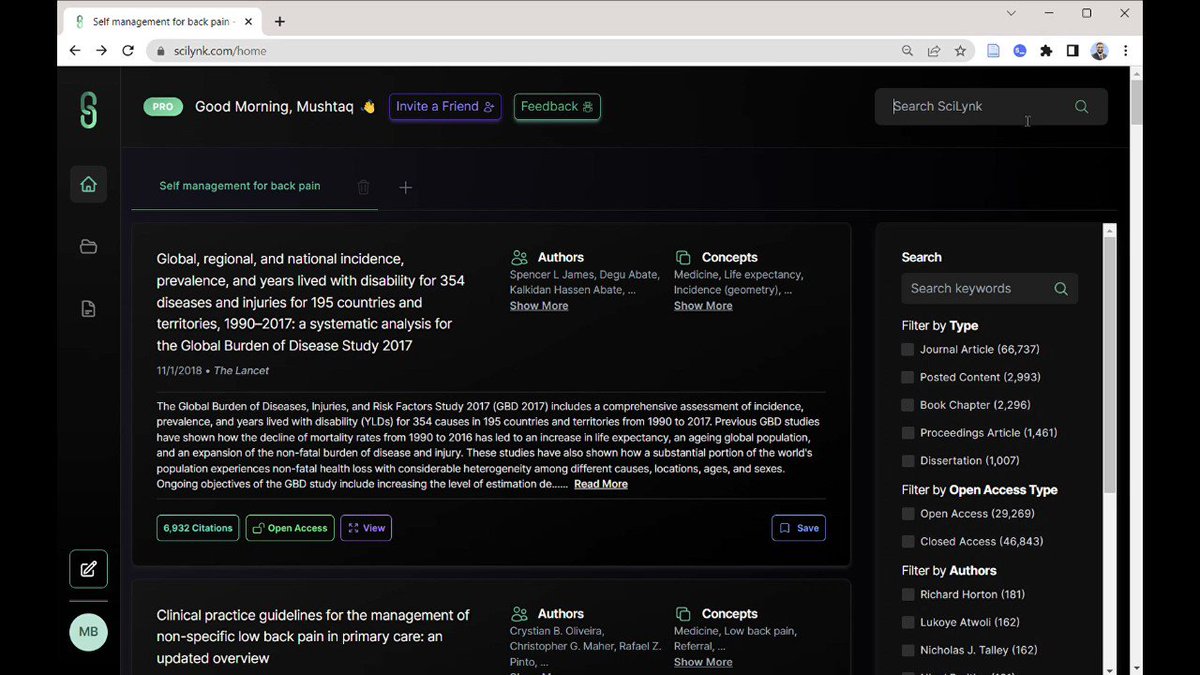Open a new browser tab
The image size is (1200, 675).
[x=279, y=21]
